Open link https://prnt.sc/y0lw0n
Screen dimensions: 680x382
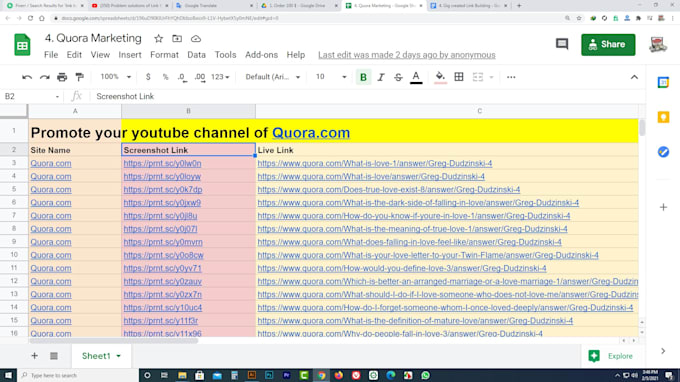162,163
